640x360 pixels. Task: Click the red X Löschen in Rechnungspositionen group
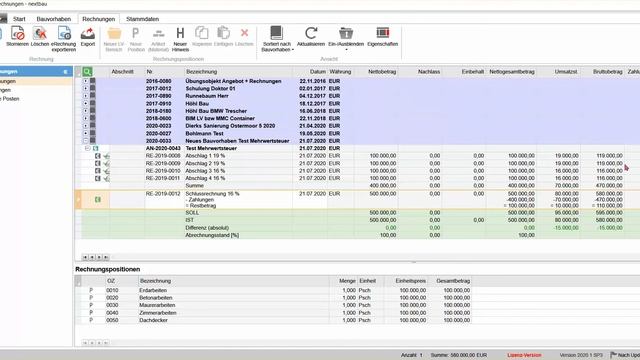(244, 33)
